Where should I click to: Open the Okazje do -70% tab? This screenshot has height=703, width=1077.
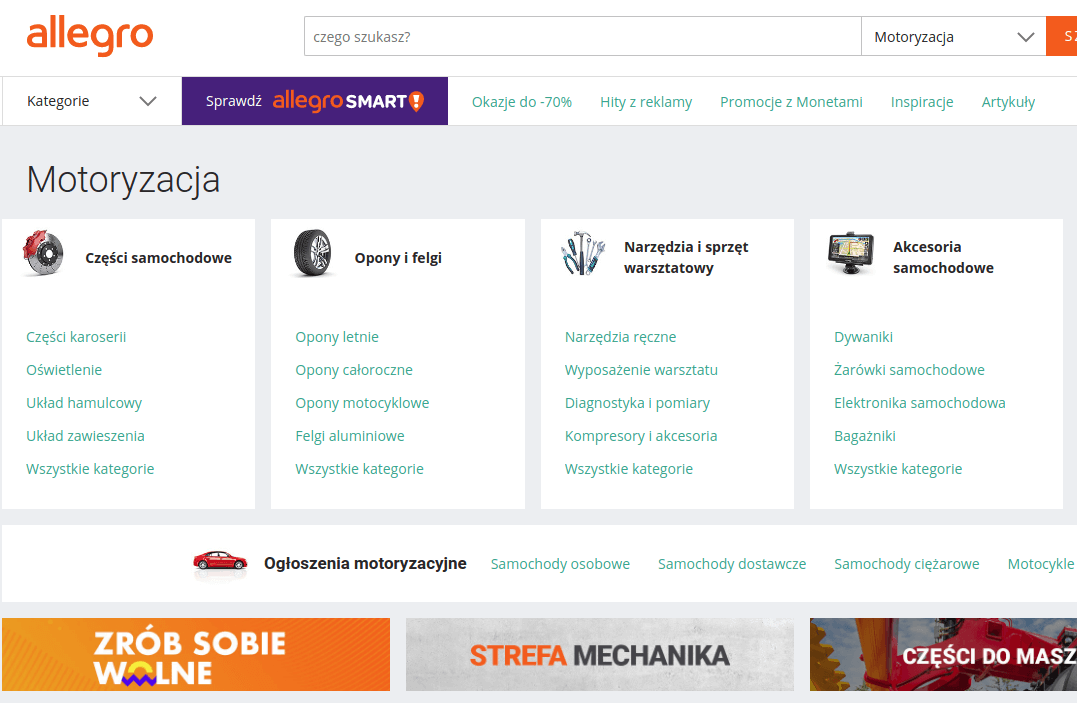point(521,102)
